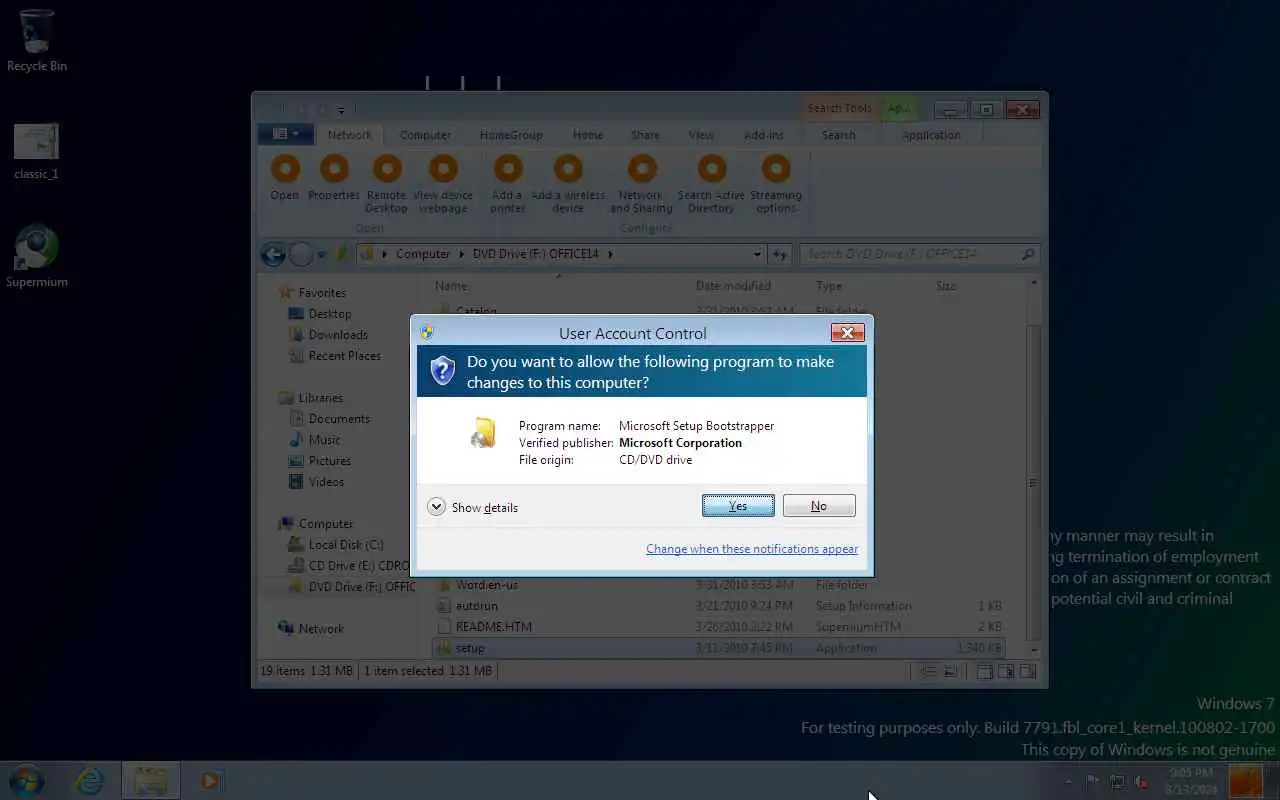Select the Search ribbon tab
The image size is (1280, 800).
838,135
